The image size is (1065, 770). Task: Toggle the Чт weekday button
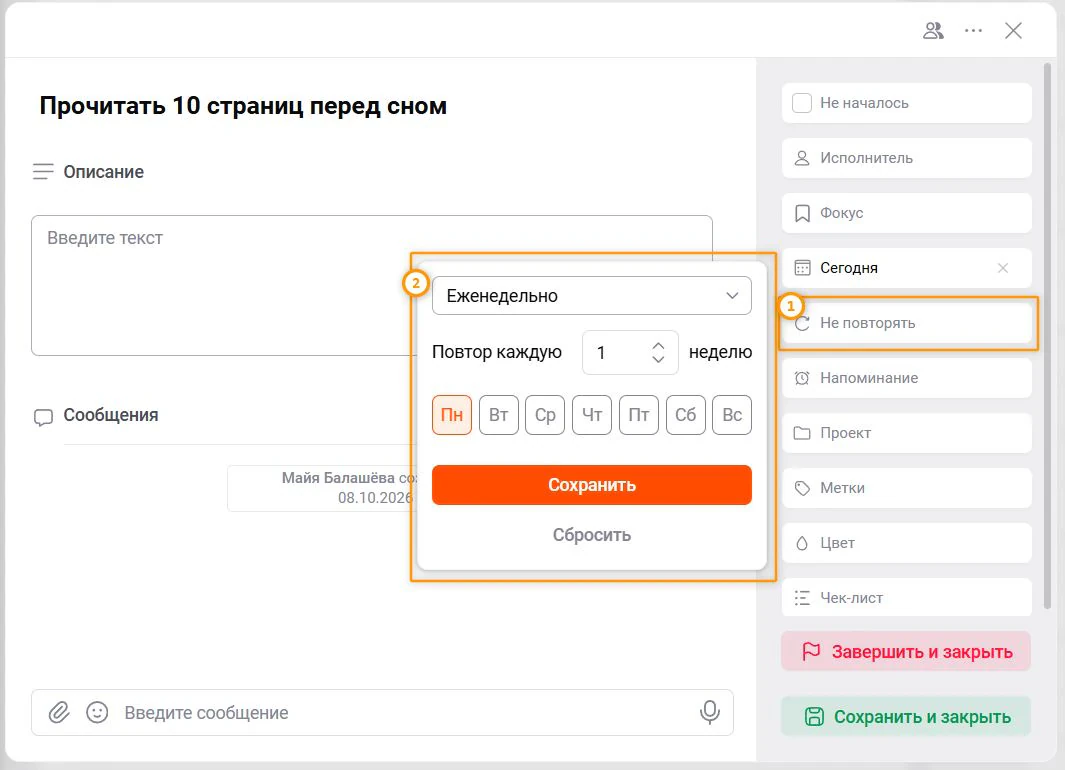coord(592,415)
